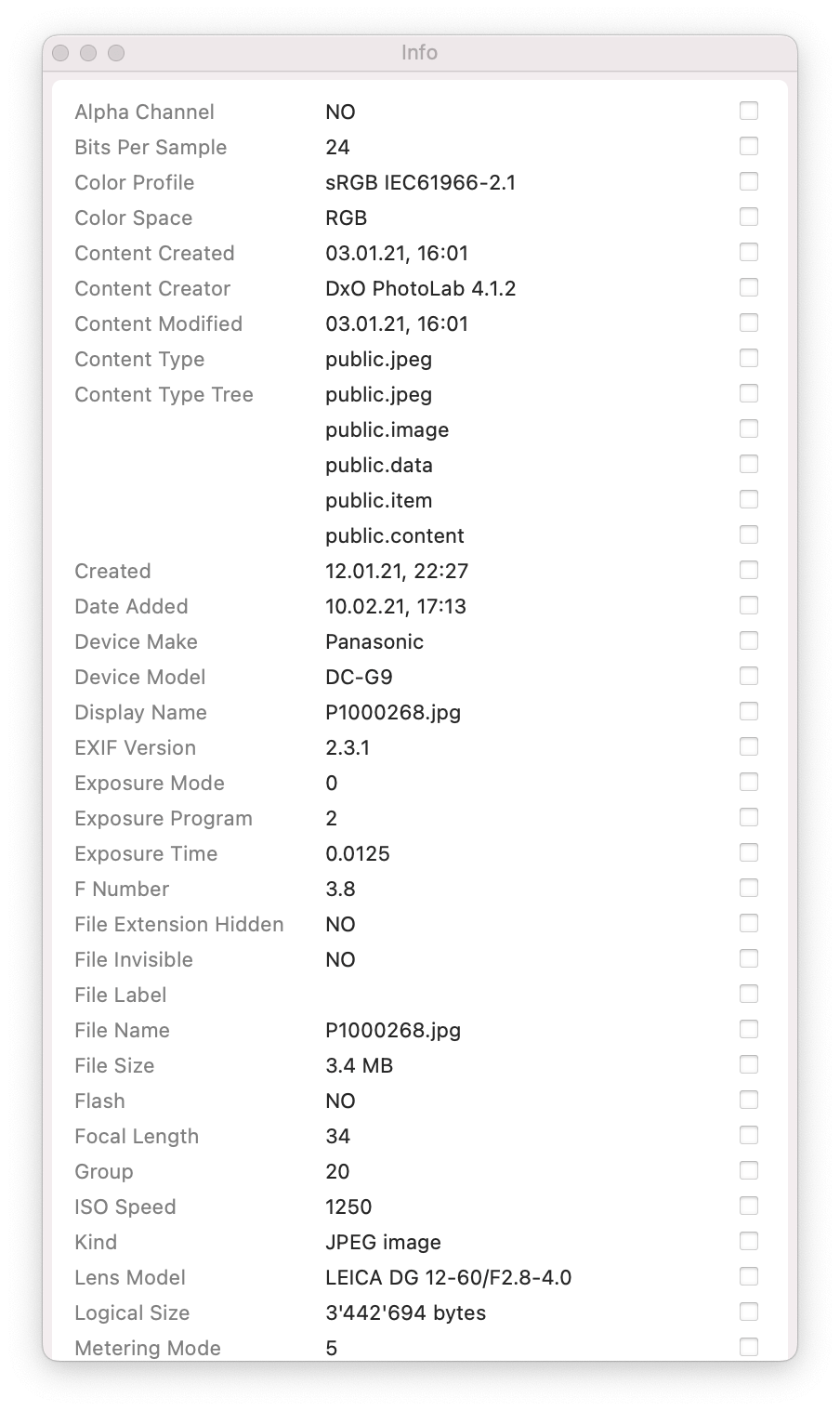Tick the checkbox next to Content Type
Image resolution: width=840 pixels, height=1411 pixels.
[748, 358]
